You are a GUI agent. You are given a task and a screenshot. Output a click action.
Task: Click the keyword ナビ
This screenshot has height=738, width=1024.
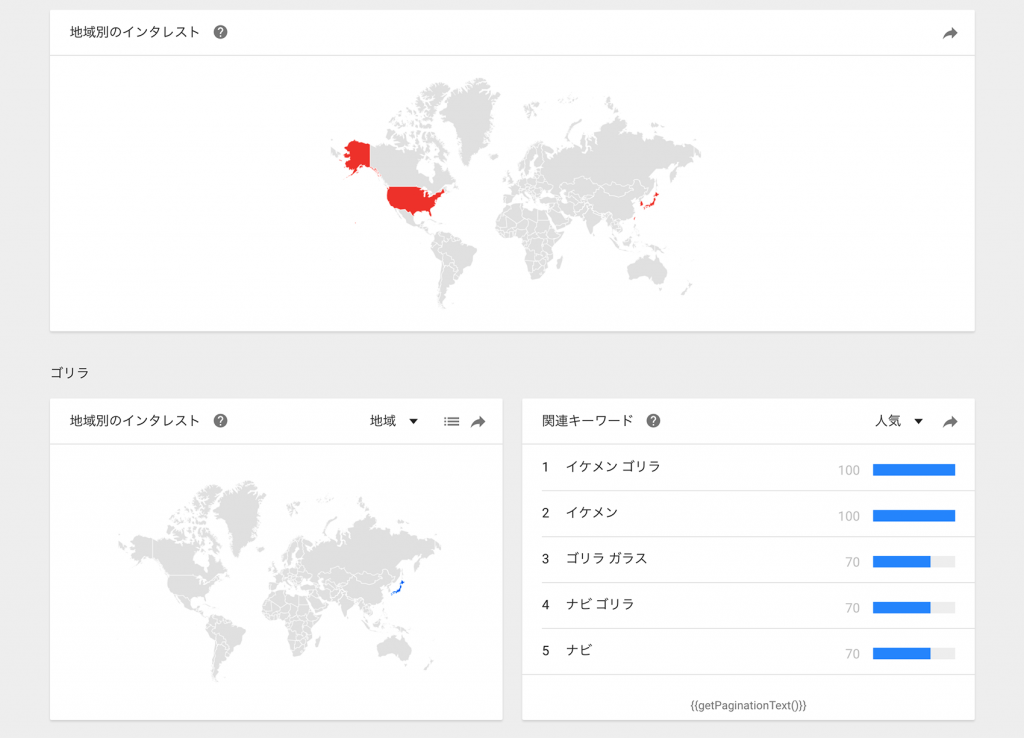click(578, 651)
